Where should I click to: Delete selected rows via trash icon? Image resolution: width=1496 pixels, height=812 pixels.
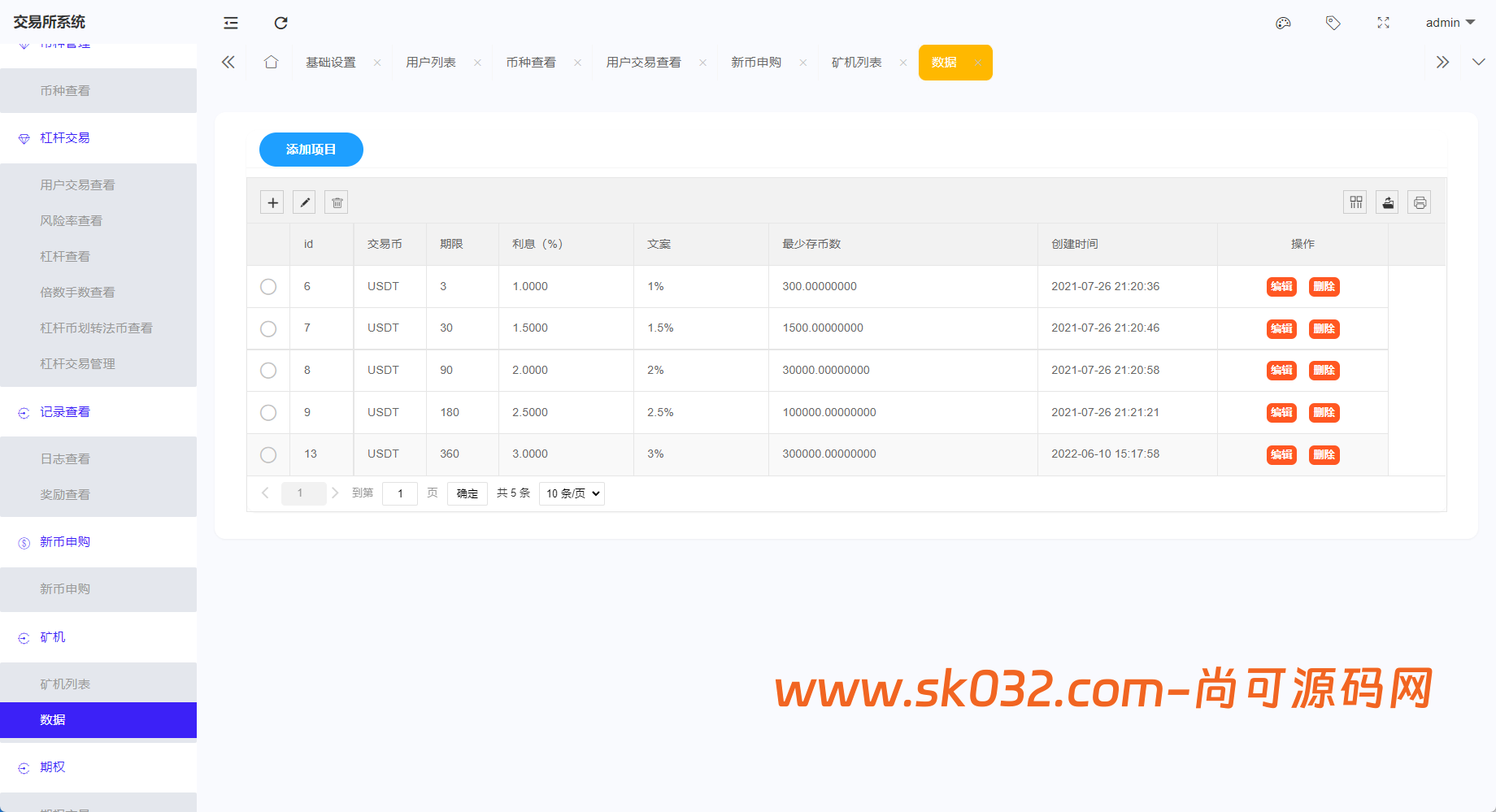click(336, 202)
